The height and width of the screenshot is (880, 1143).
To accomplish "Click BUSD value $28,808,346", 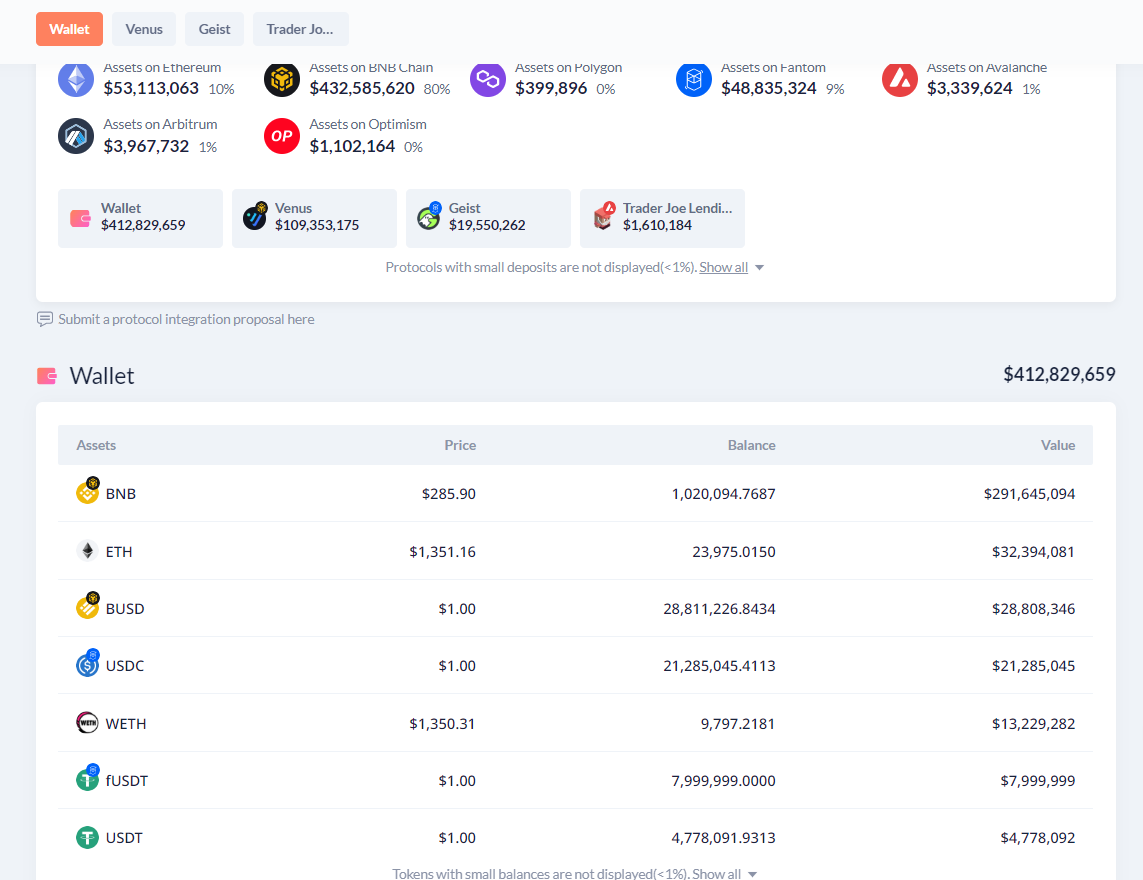I will (x=1034, y=609).
